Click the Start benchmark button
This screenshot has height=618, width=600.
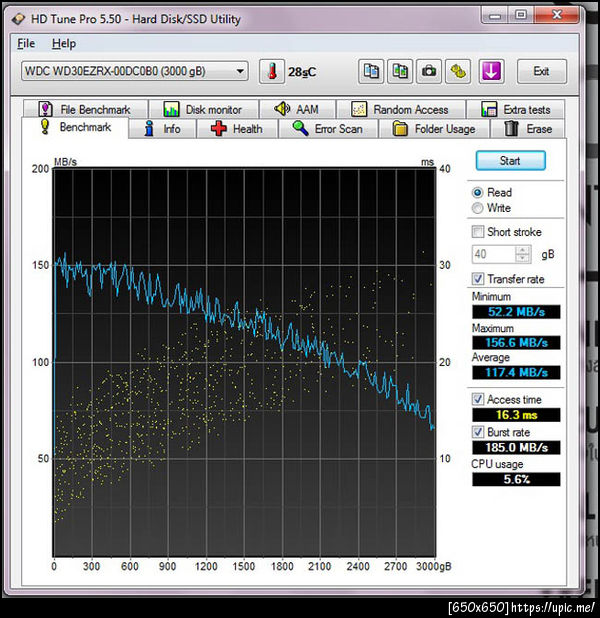[511, 161]
